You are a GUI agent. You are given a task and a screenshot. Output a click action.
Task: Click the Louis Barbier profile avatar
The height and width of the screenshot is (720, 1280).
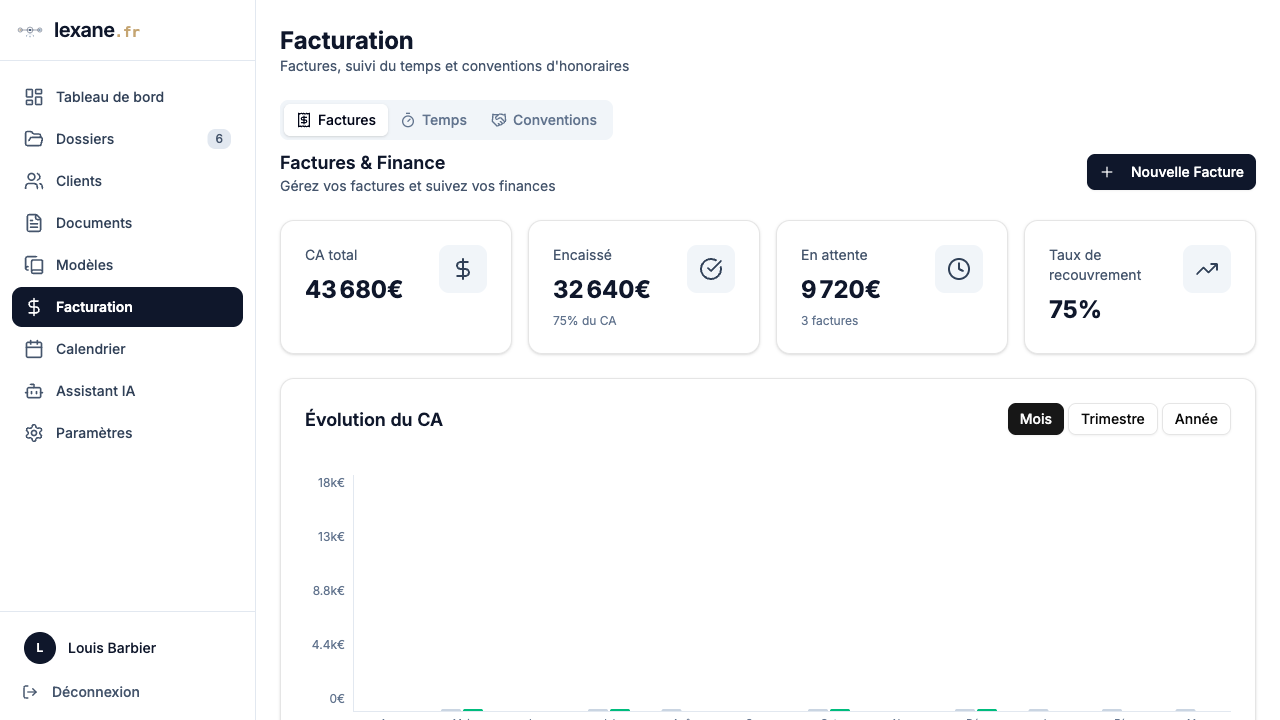[39, 647]
